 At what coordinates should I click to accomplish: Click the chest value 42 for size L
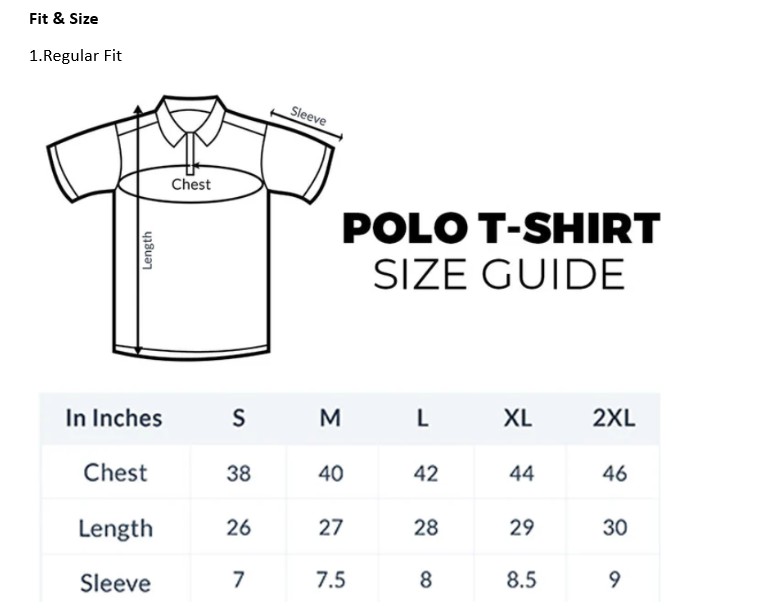(x=426, y=473)
